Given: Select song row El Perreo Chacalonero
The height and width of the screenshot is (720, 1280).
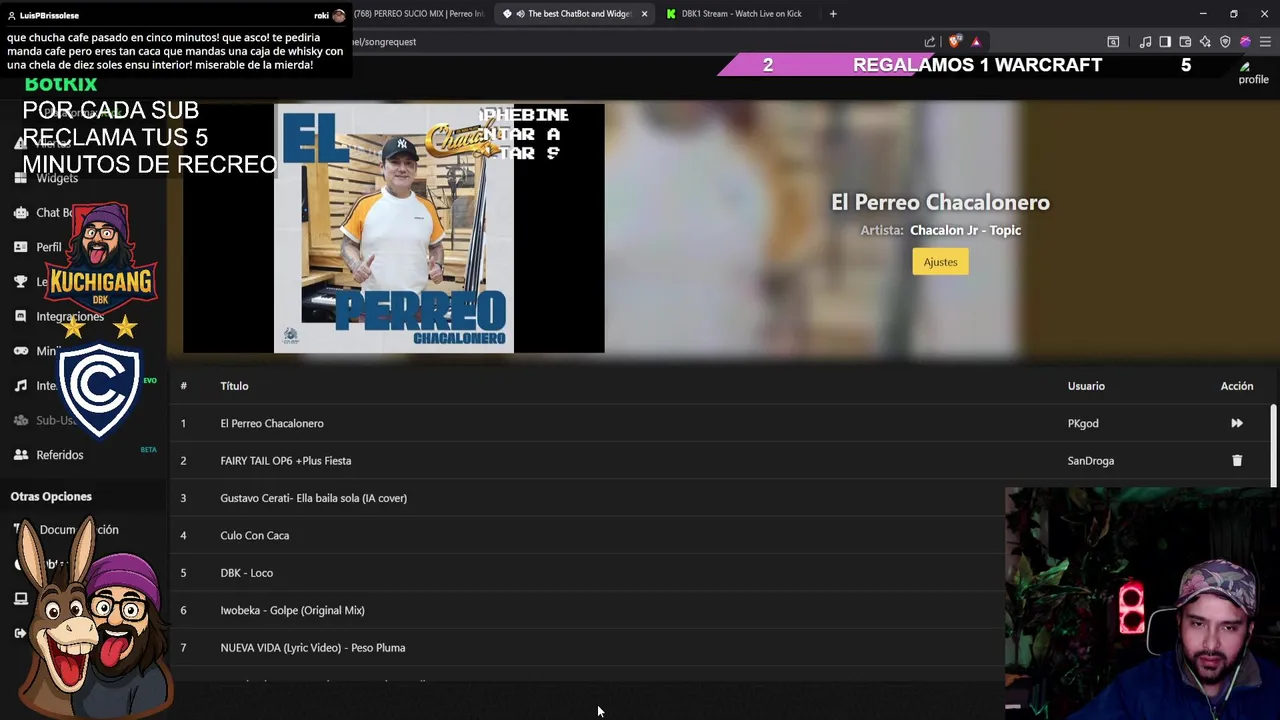Looking at the screenshot, I should pos(720,423).
